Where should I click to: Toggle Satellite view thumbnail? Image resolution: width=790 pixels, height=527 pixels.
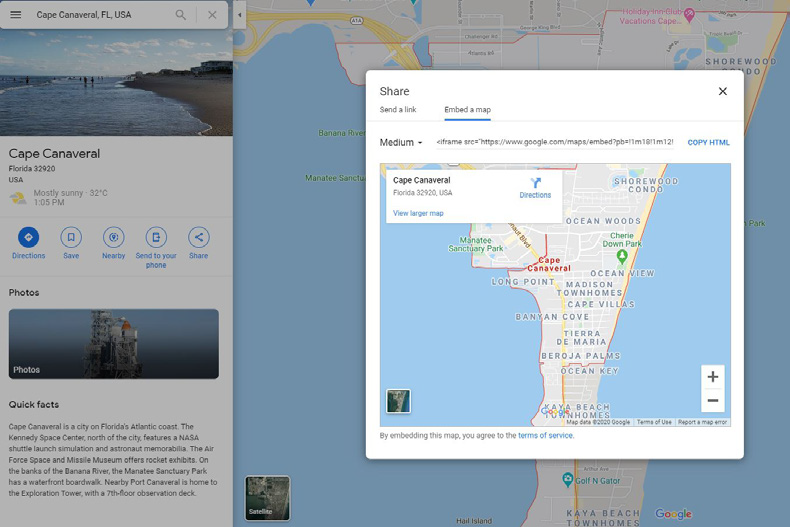267,497
